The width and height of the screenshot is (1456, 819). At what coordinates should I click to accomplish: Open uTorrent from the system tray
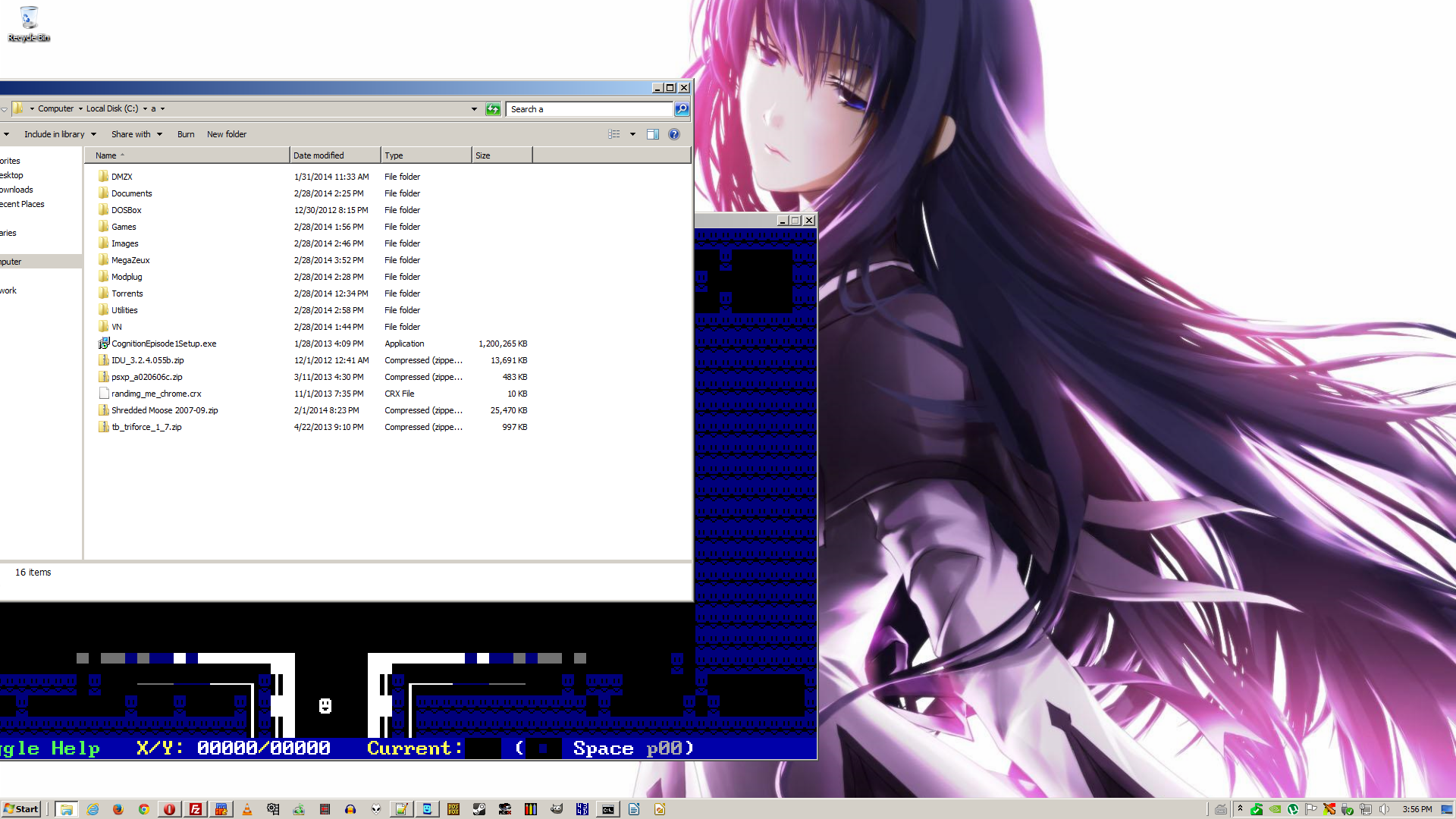pyautogui.click(x=1293, y=809)
